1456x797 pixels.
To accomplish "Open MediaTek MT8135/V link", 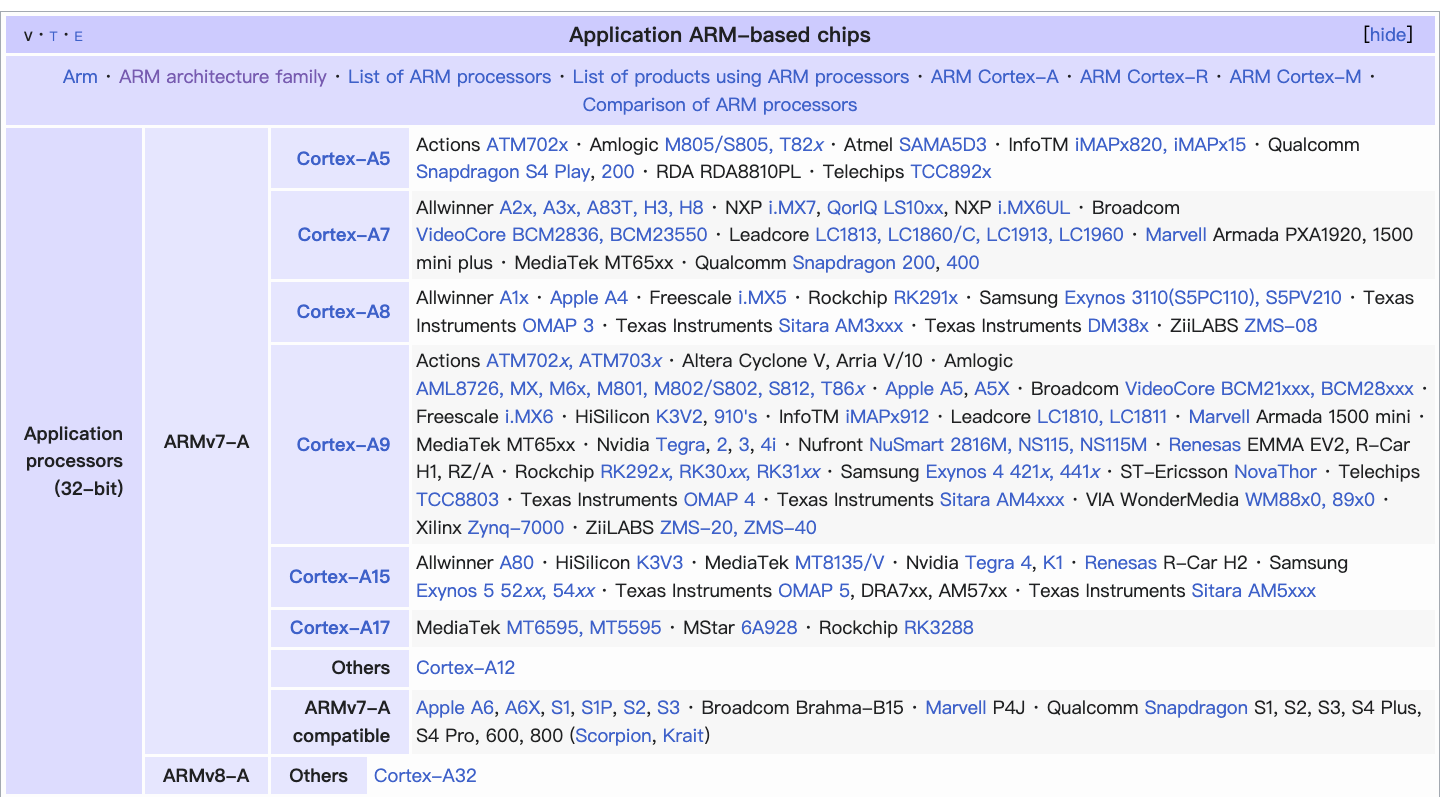I will 839,563.
